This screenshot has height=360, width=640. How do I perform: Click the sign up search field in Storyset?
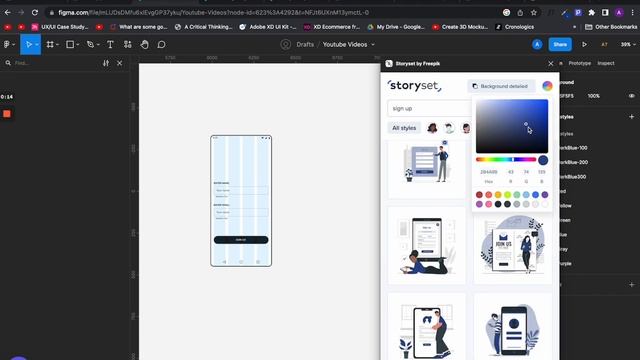click(429, 109)
